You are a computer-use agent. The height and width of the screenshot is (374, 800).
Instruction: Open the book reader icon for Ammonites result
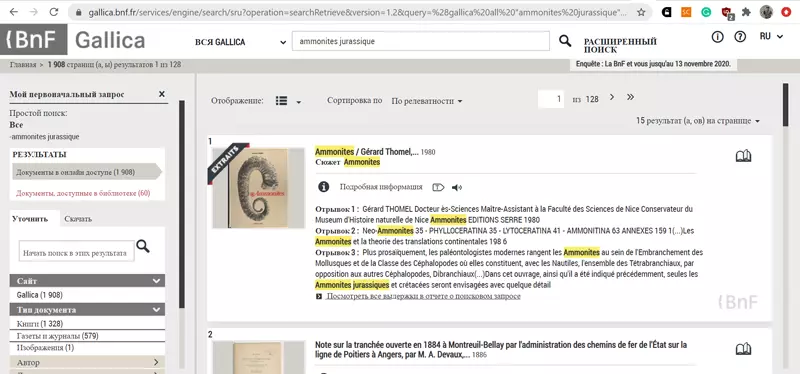[x=743, y=156]
